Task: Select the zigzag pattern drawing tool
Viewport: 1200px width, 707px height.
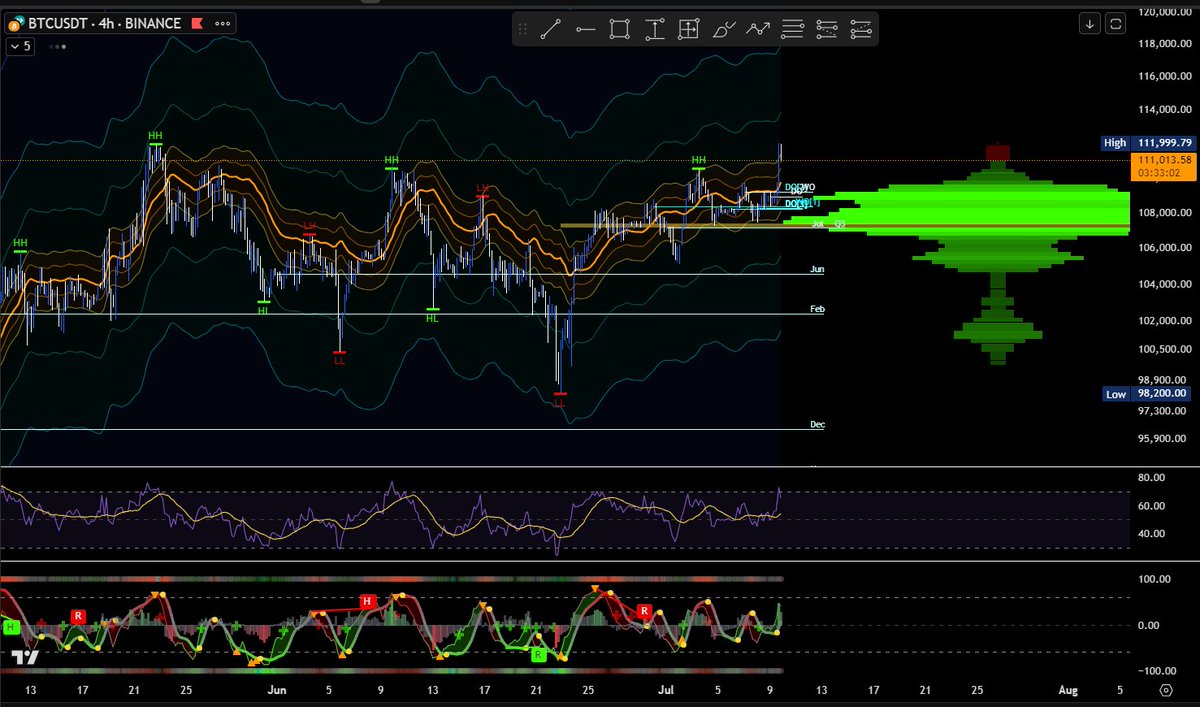Action: pyautogui.click(x=826, y=28)
